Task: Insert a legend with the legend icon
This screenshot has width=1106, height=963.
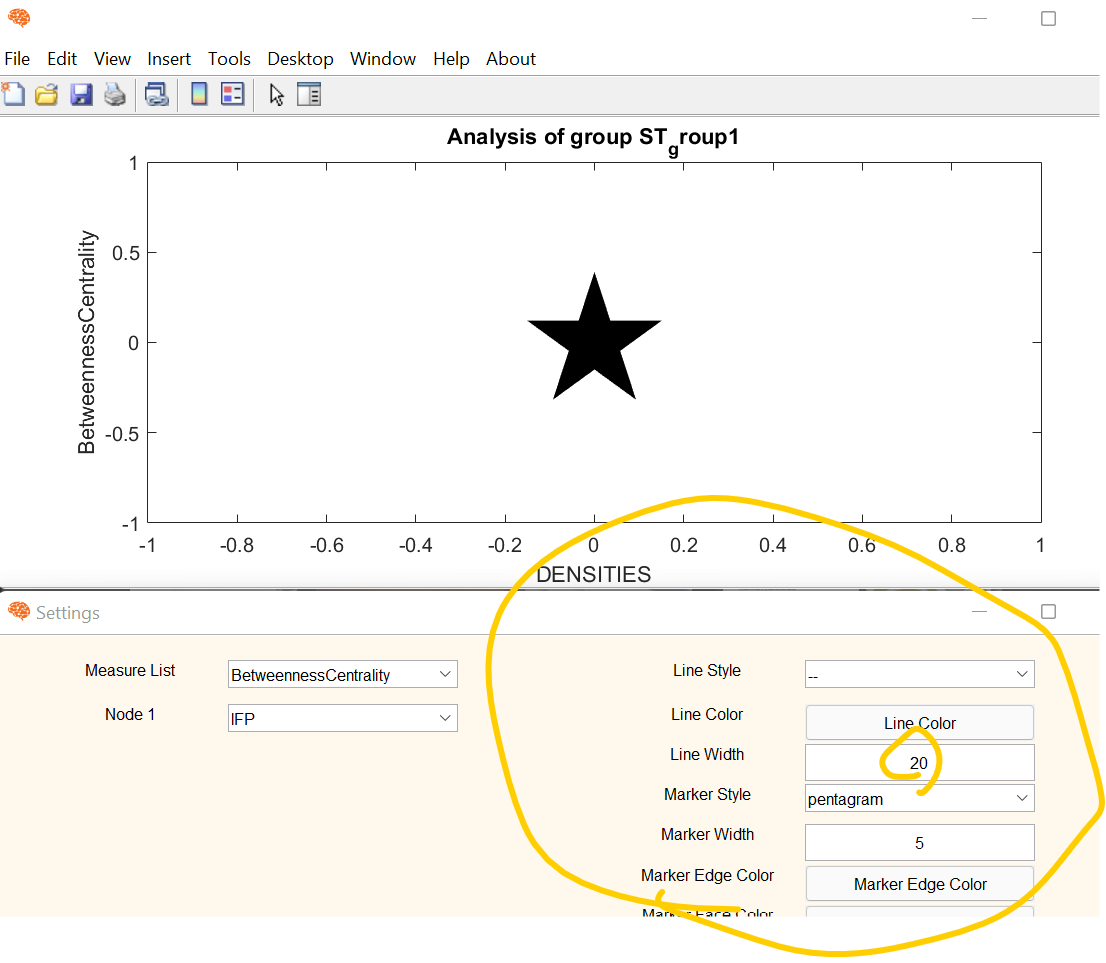Action: point(232,93)
